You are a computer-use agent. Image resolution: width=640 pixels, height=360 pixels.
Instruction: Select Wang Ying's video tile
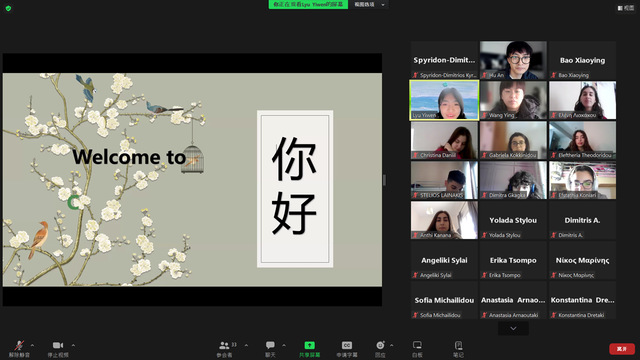point(513,100)
